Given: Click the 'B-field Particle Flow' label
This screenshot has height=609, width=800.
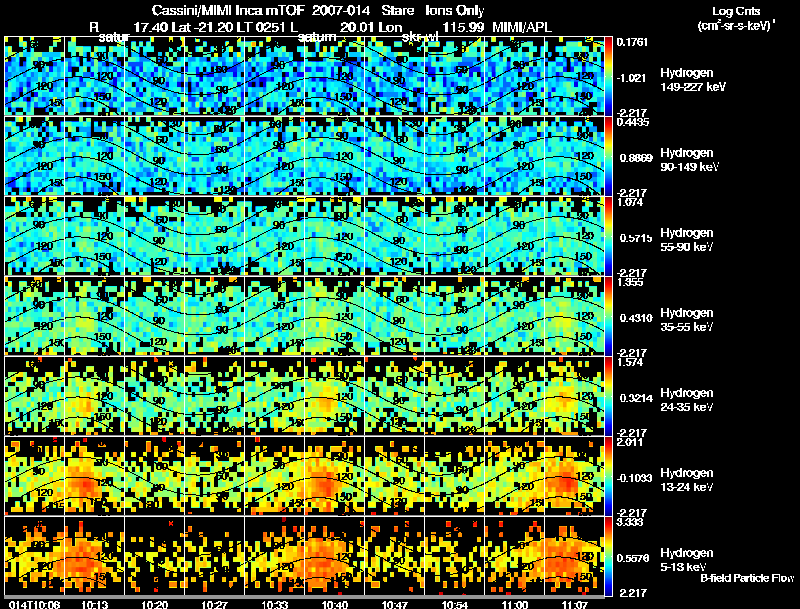Looking at the screenshot, I should click(747, 578).
